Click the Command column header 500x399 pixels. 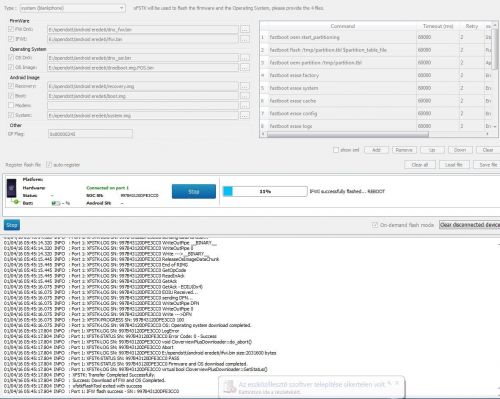(343, 26)
